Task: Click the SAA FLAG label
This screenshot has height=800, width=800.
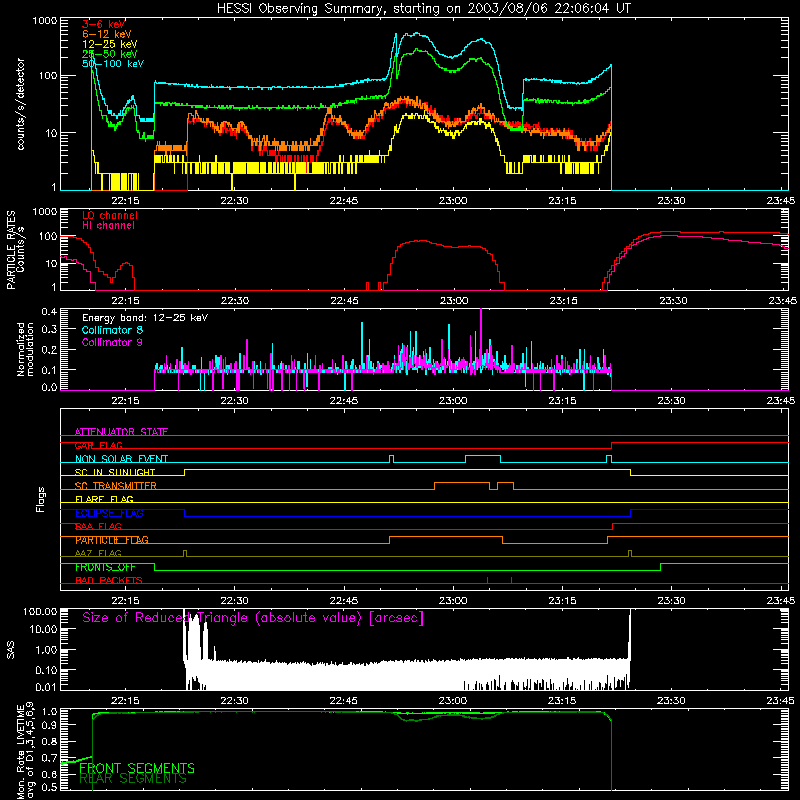Action: (98, 526)
